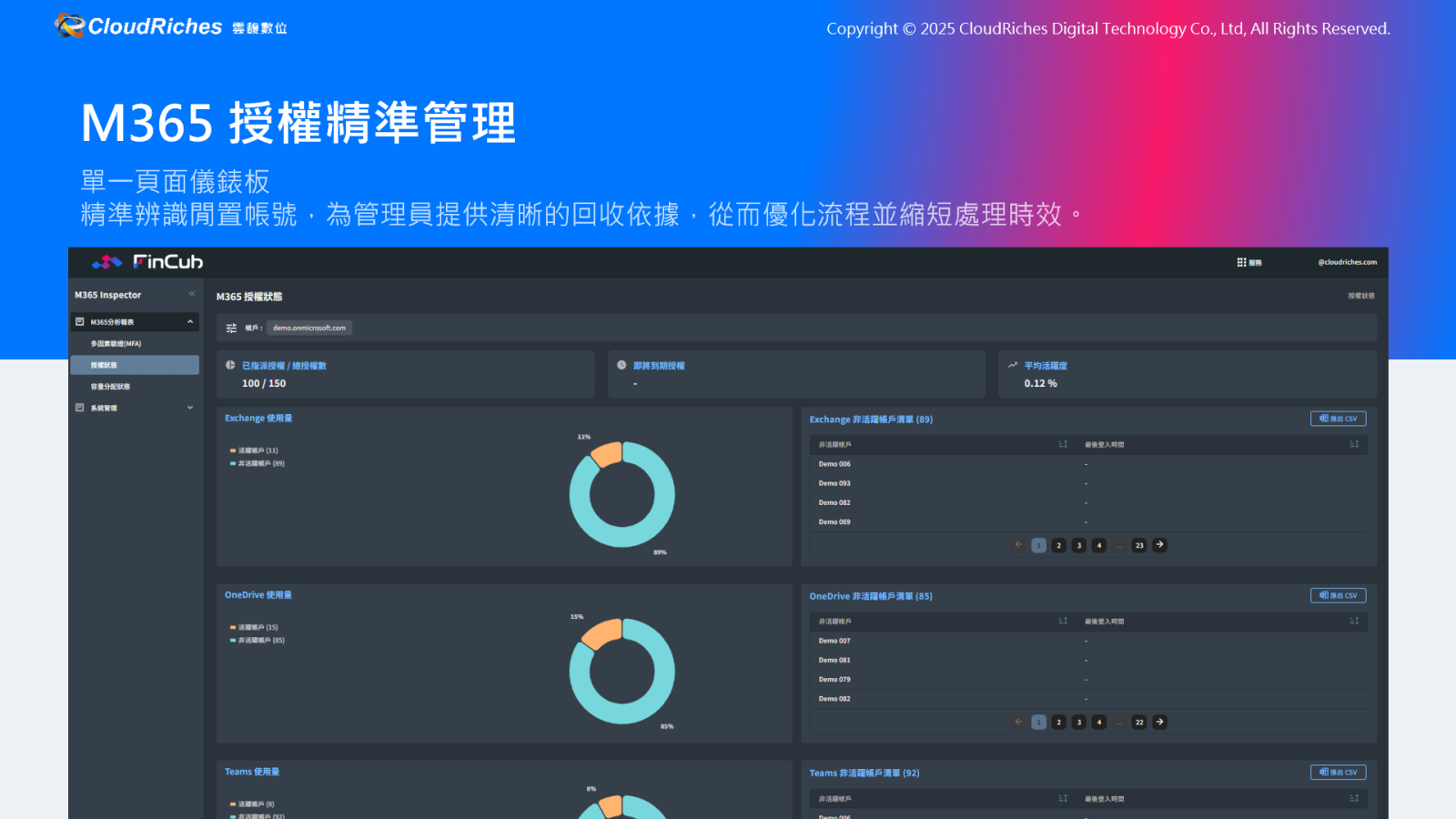Go to page 4 of the Exchange list

click(x=1099, y=545)
